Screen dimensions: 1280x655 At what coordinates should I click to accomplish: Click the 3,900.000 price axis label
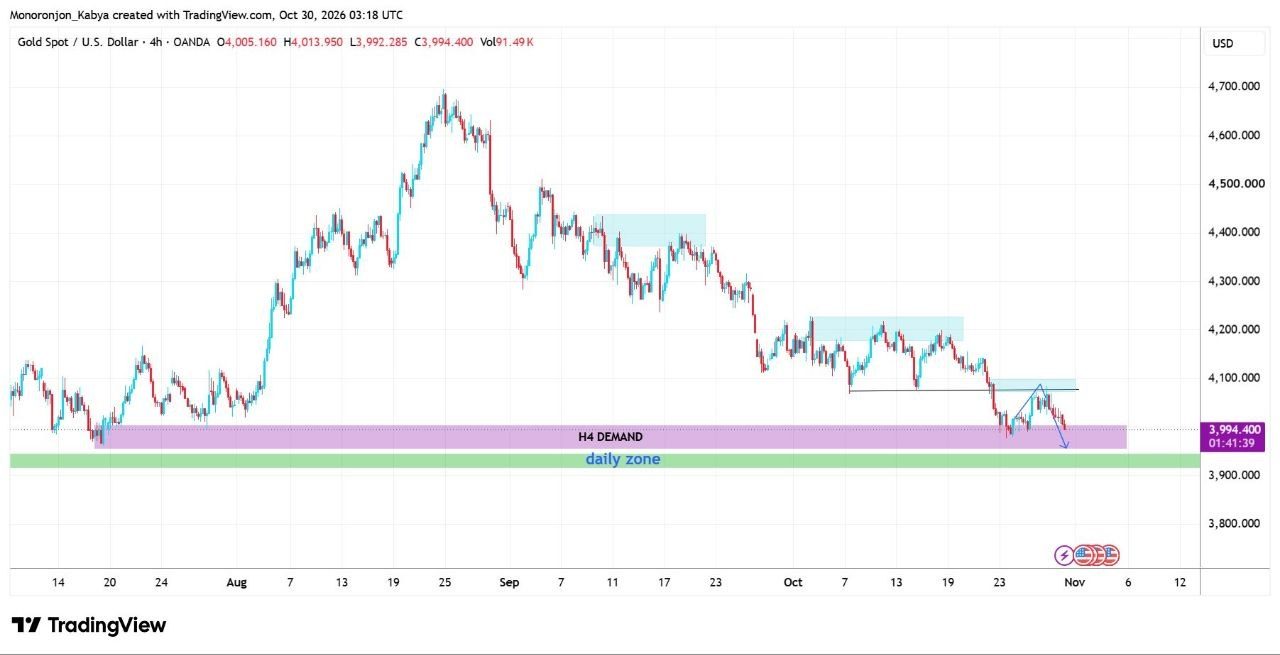(1235, 475)
